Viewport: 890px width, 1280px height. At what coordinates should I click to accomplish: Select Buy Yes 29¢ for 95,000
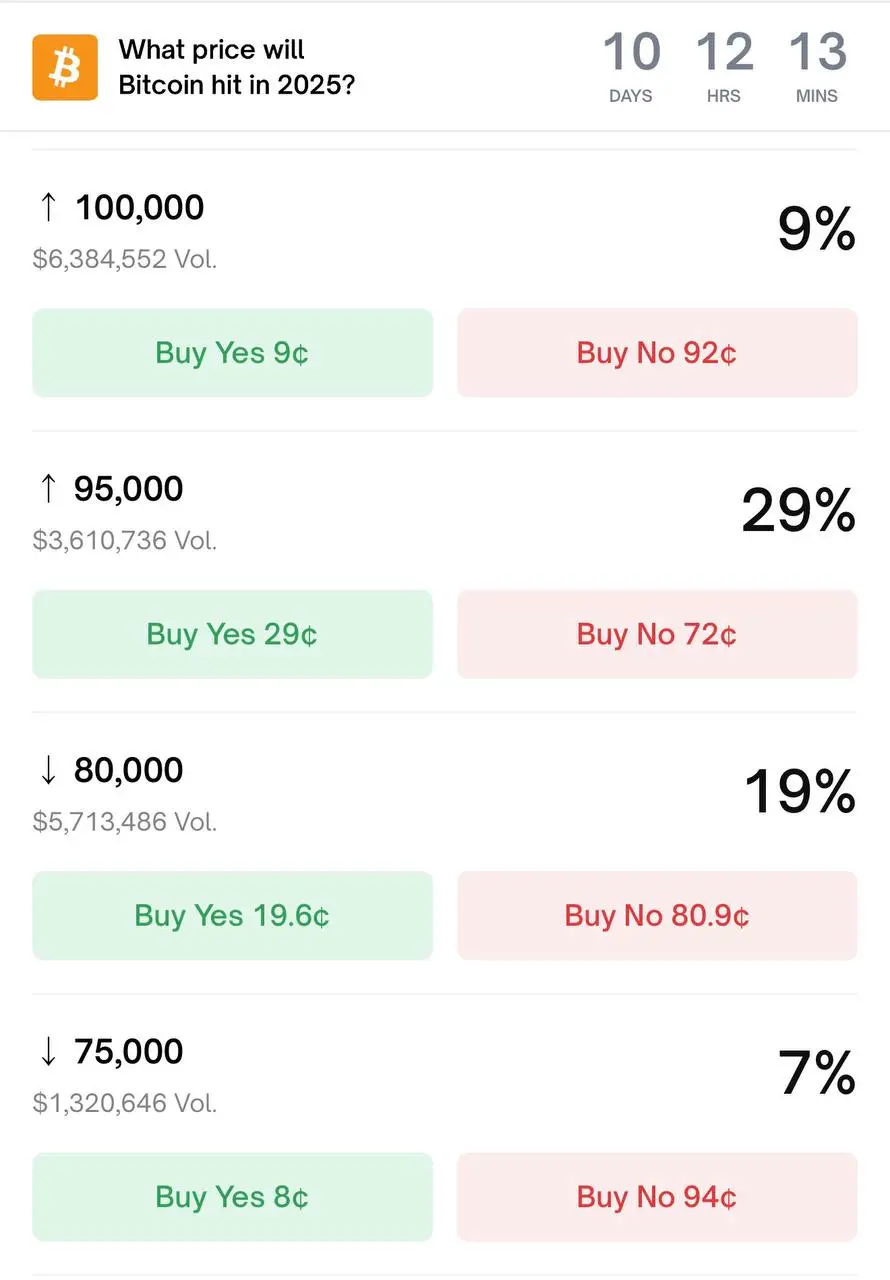point(232,634)
